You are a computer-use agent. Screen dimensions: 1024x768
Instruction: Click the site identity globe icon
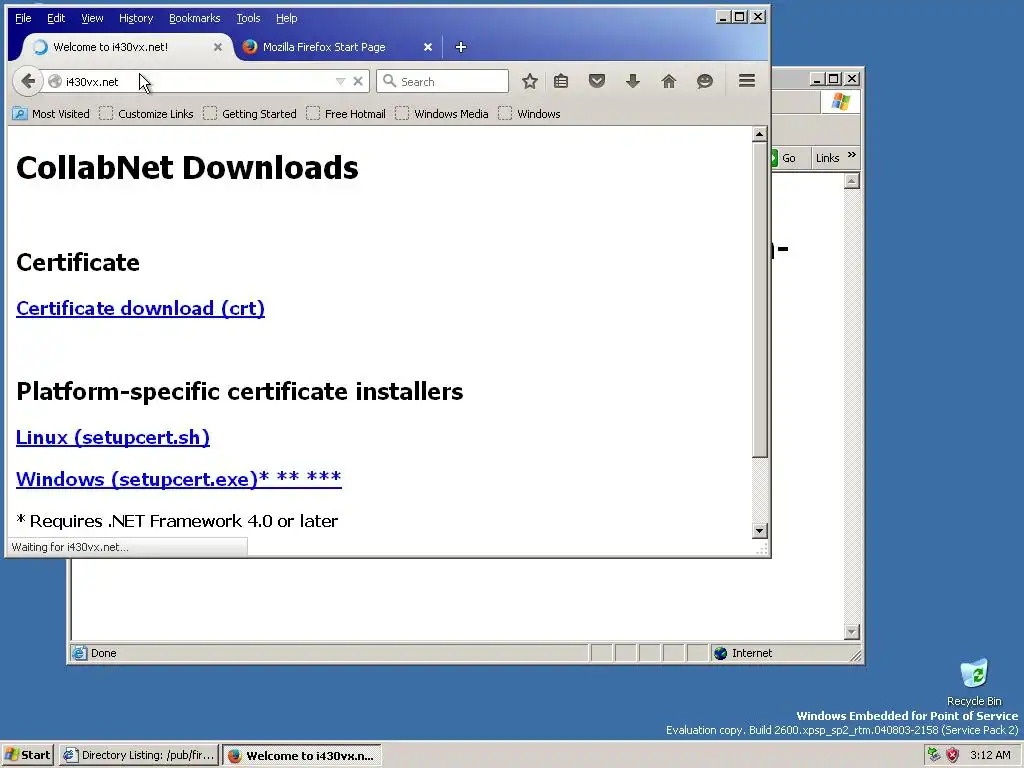55,81
